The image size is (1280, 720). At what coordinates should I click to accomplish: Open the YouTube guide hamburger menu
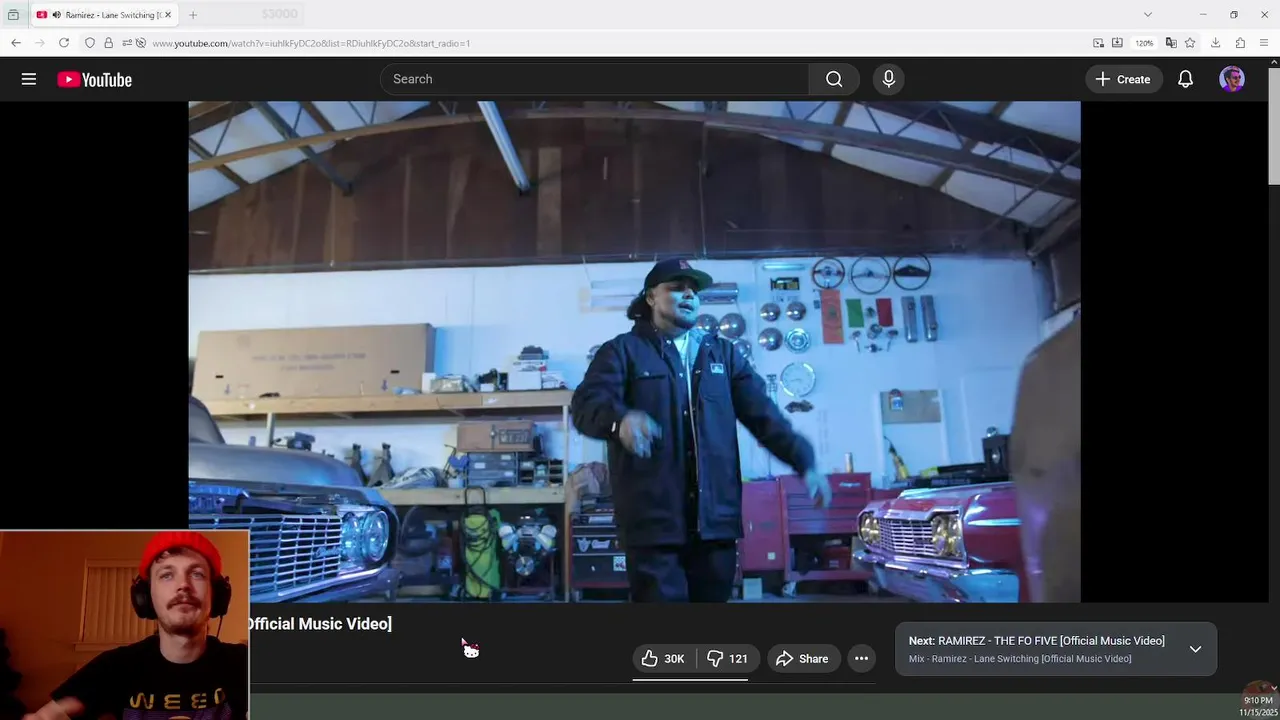pos(29,79)
